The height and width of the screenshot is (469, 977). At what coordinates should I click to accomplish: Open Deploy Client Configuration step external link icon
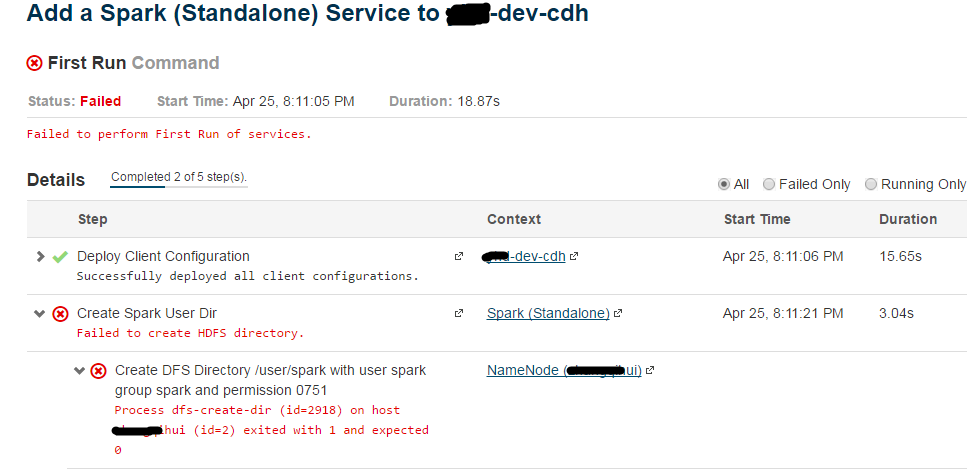coord(459,257)
